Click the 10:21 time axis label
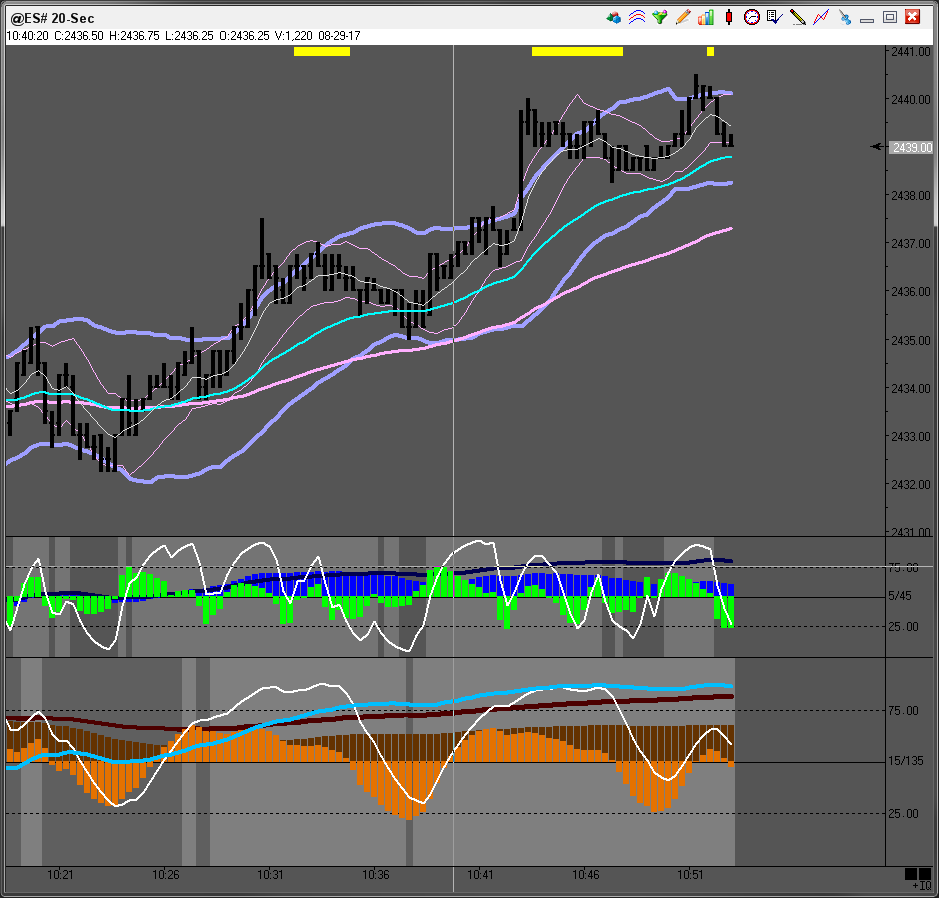The height and width of the screenshot is (898, 939). click(x=60, y=875)
